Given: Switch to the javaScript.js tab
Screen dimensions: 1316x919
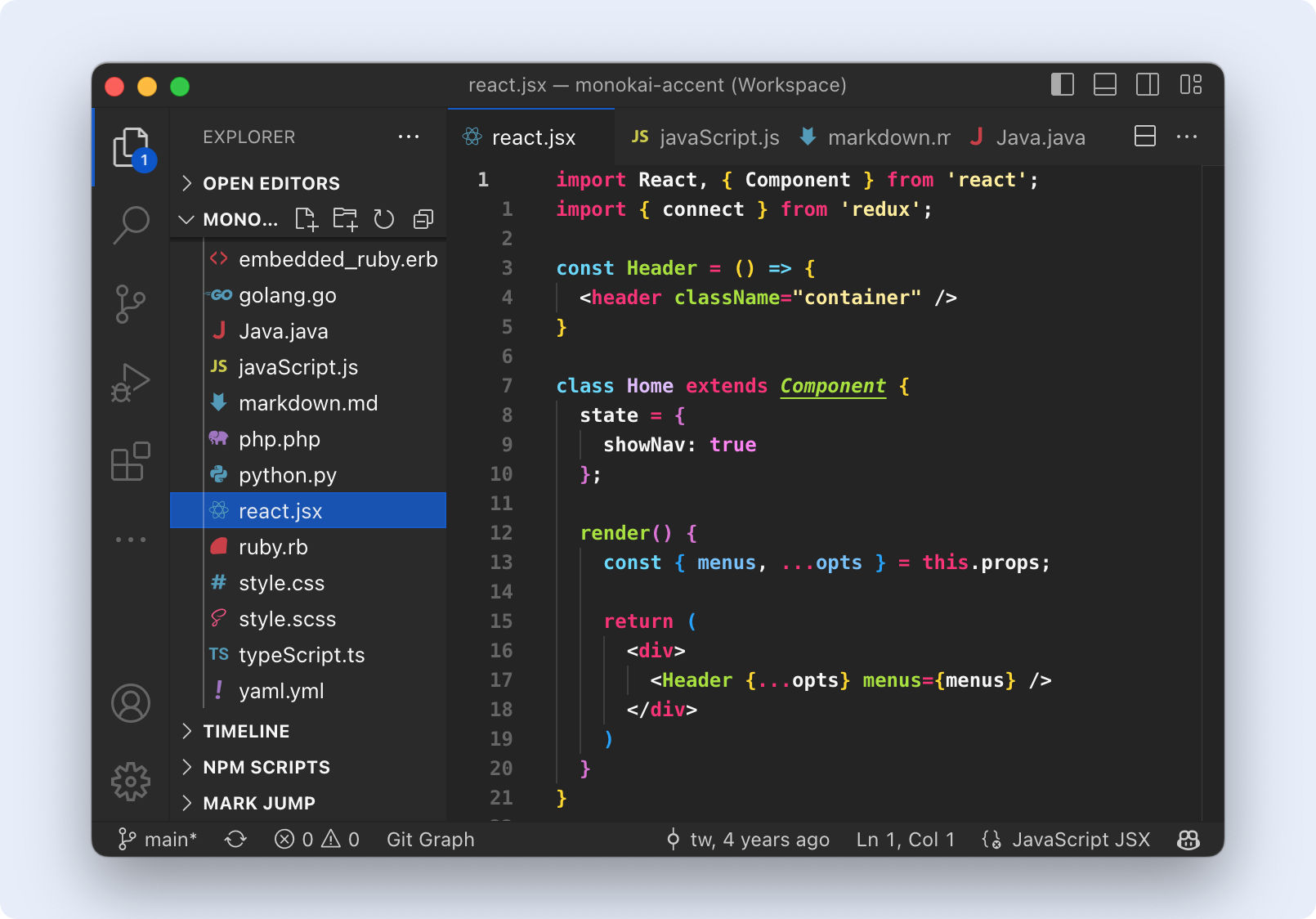Looking at the screenshot, I should [x=705, y=137].
